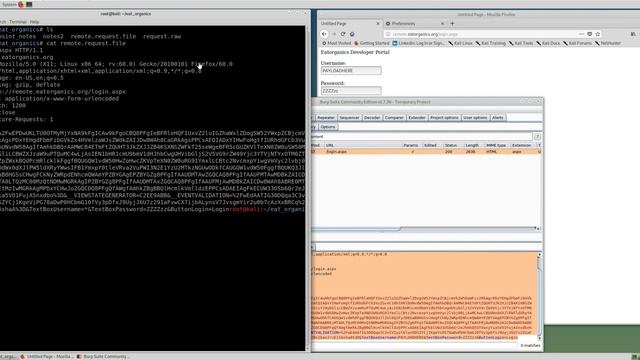640x360 pixels.
Task: Click the Firefox back button
Action: pos(324,34)
